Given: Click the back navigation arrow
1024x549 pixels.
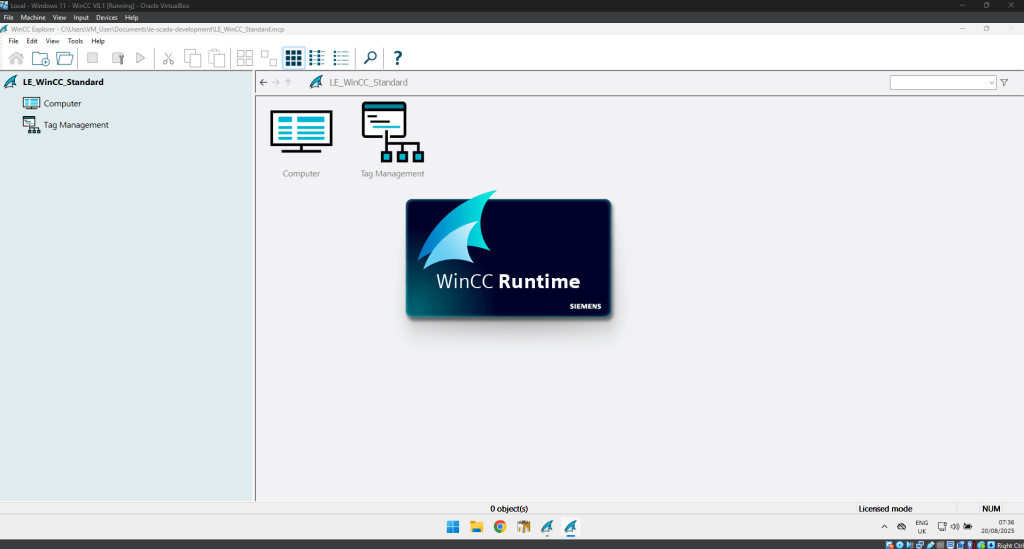Looking at the screenshot, I should tap(263, 82).
